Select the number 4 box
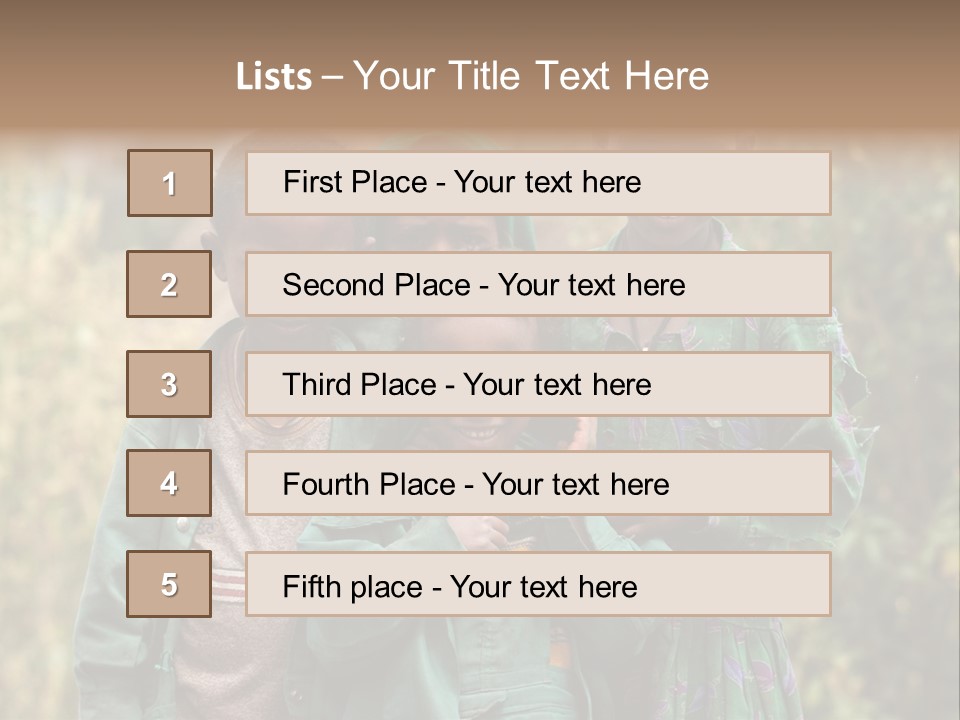960x720 pixels. 169,483
